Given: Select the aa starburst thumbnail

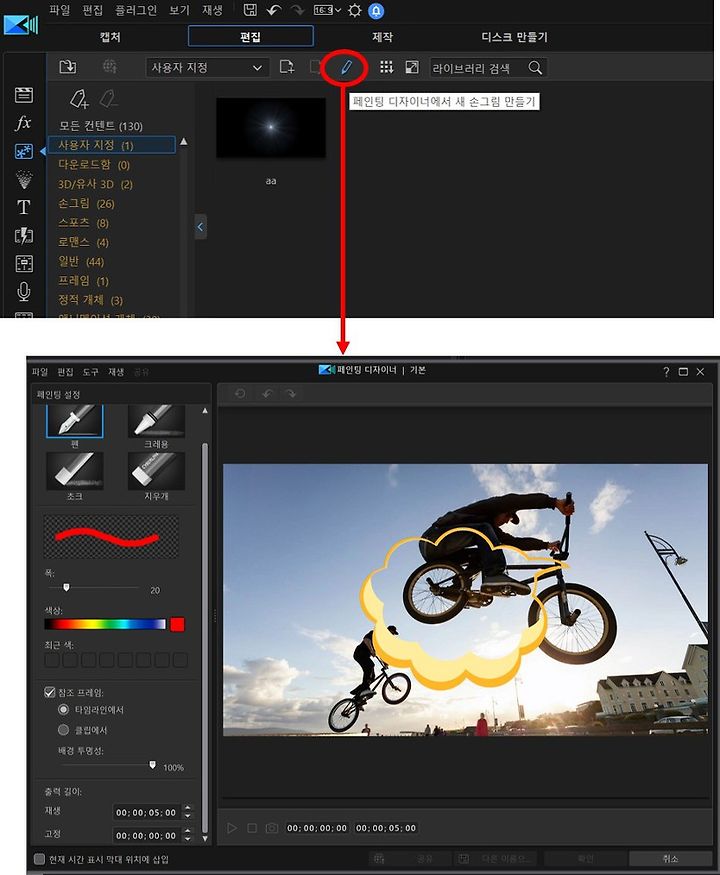Looking at the screenshot, I should click(x=271, y=128).
